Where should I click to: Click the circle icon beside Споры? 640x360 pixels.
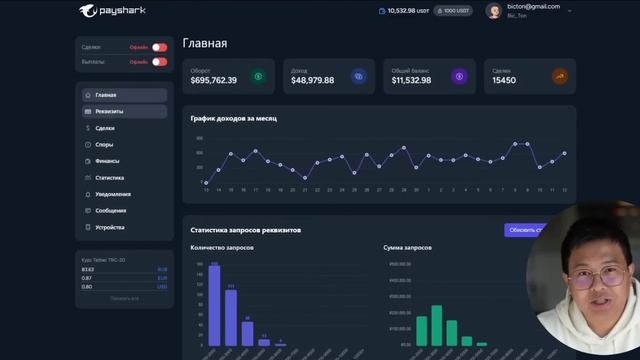(x=88, y=144)
